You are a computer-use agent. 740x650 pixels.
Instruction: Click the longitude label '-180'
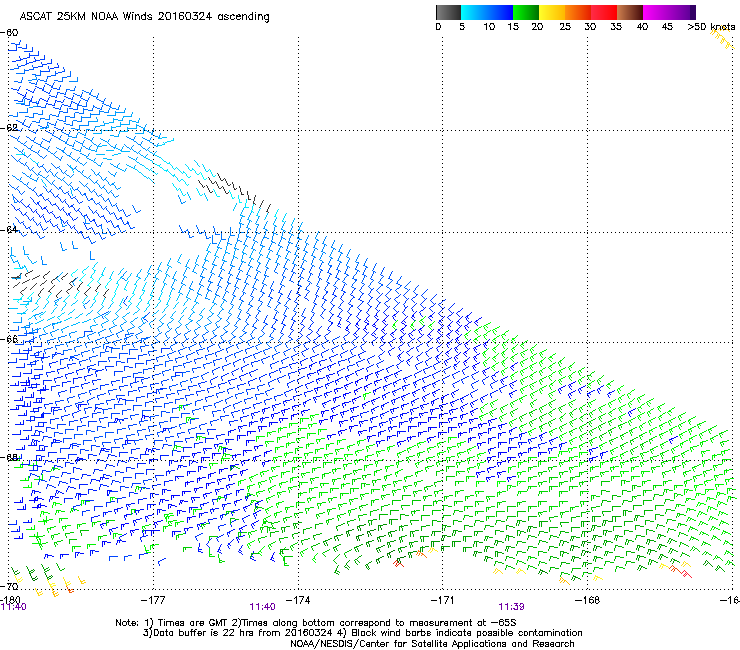click(x=10, y=599)
